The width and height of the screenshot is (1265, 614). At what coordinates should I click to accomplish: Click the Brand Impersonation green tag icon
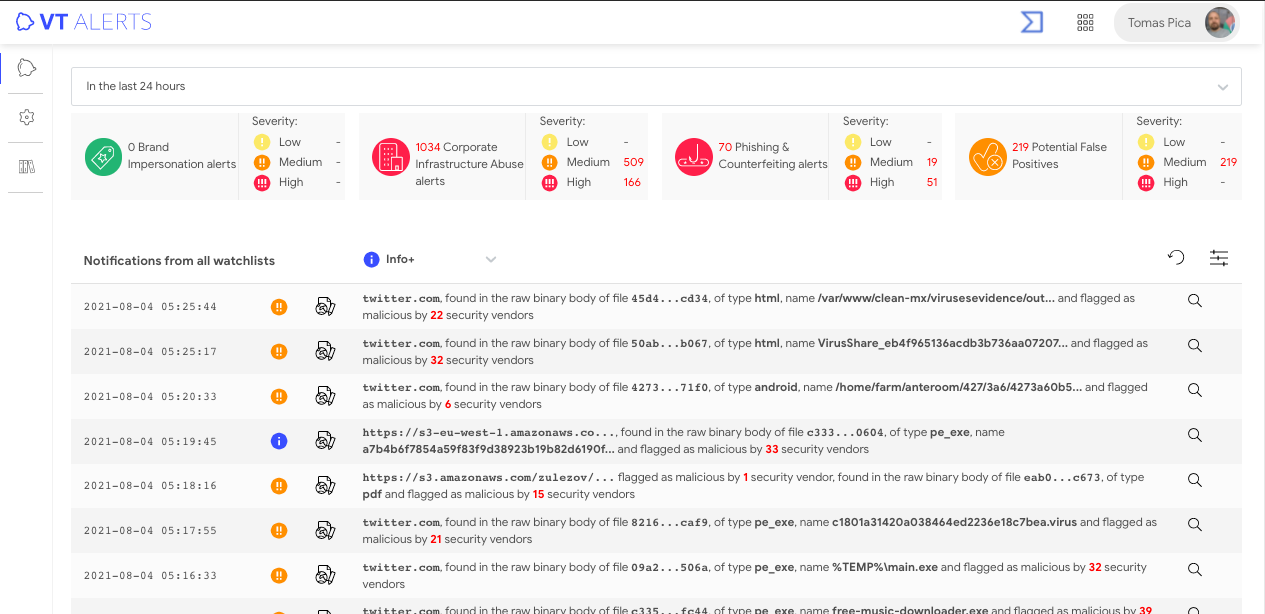point(103,157)
